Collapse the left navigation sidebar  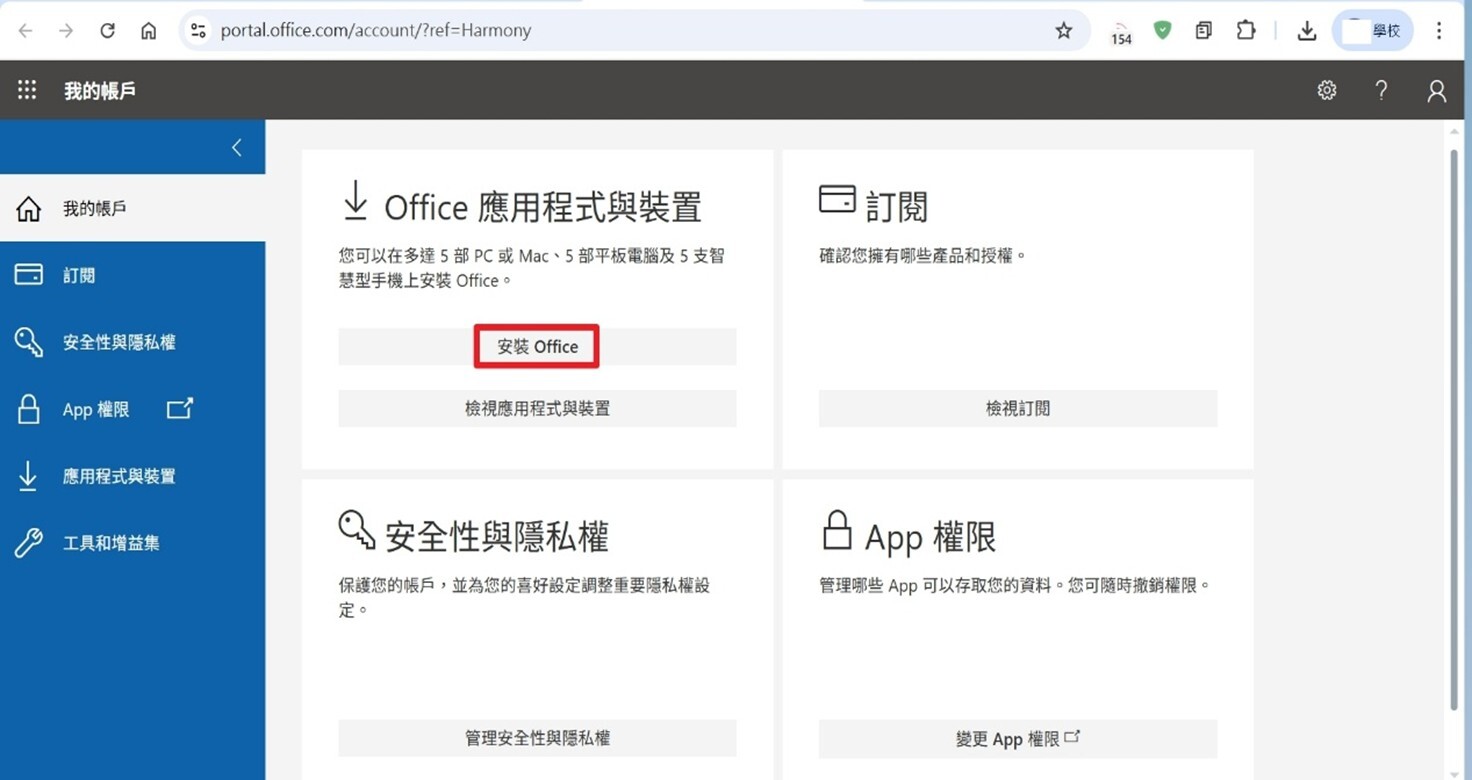[x=237, y=148]
